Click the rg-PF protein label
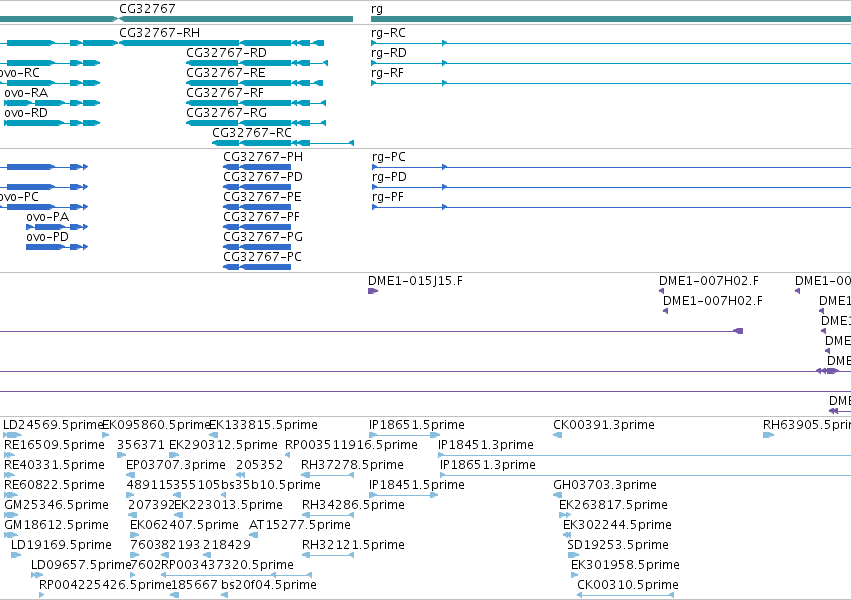Image resolution: width=851 pixels, height=600 pixels. click(x=388, y=197)
